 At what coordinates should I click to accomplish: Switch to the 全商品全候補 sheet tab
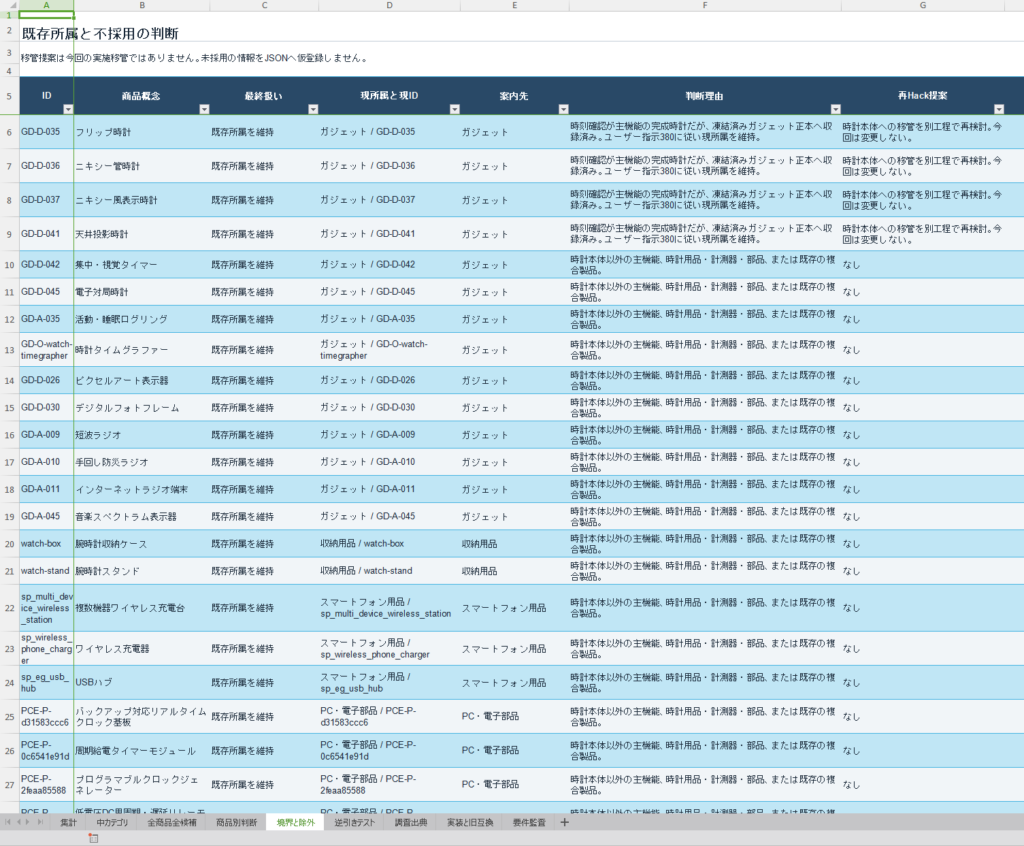click(x=172, y=822)
